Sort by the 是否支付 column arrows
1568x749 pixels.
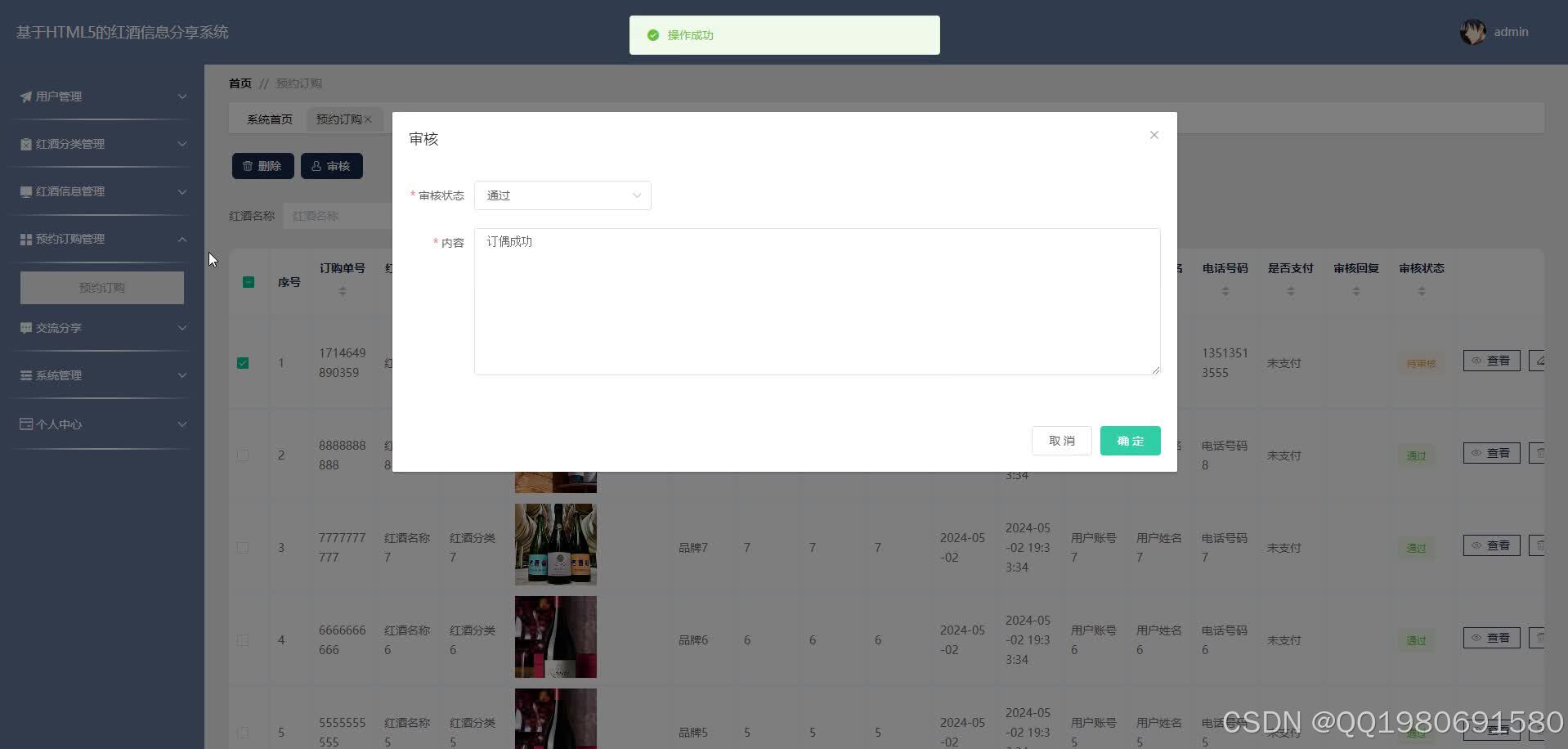click(x=1290, y=291)
